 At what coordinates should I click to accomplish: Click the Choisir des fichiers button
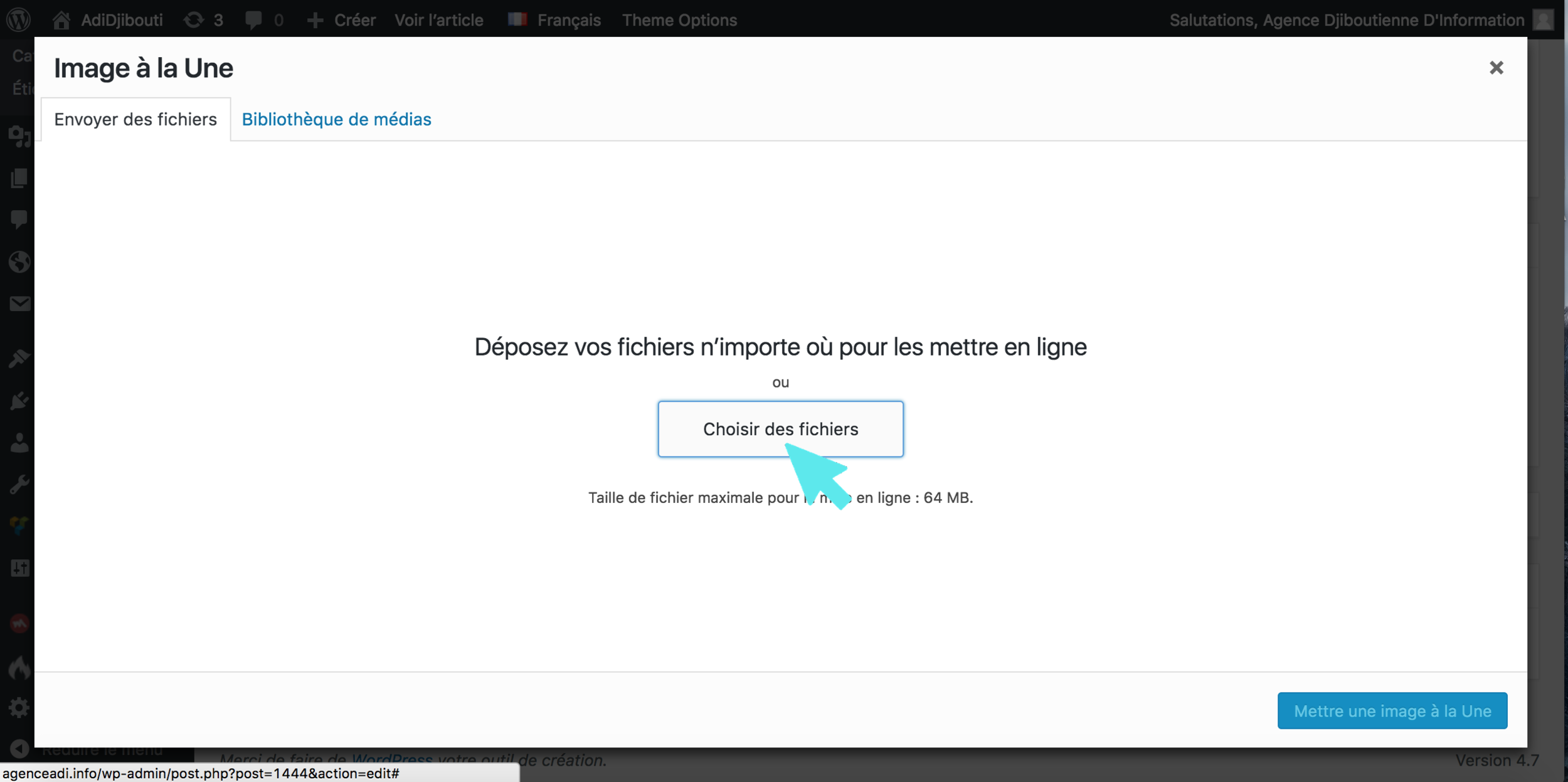pyautogui.click(x=780, y=429)
